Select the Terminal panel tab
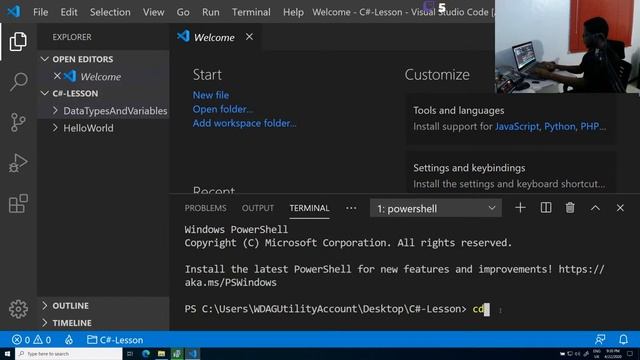 [x=309, y=208]
